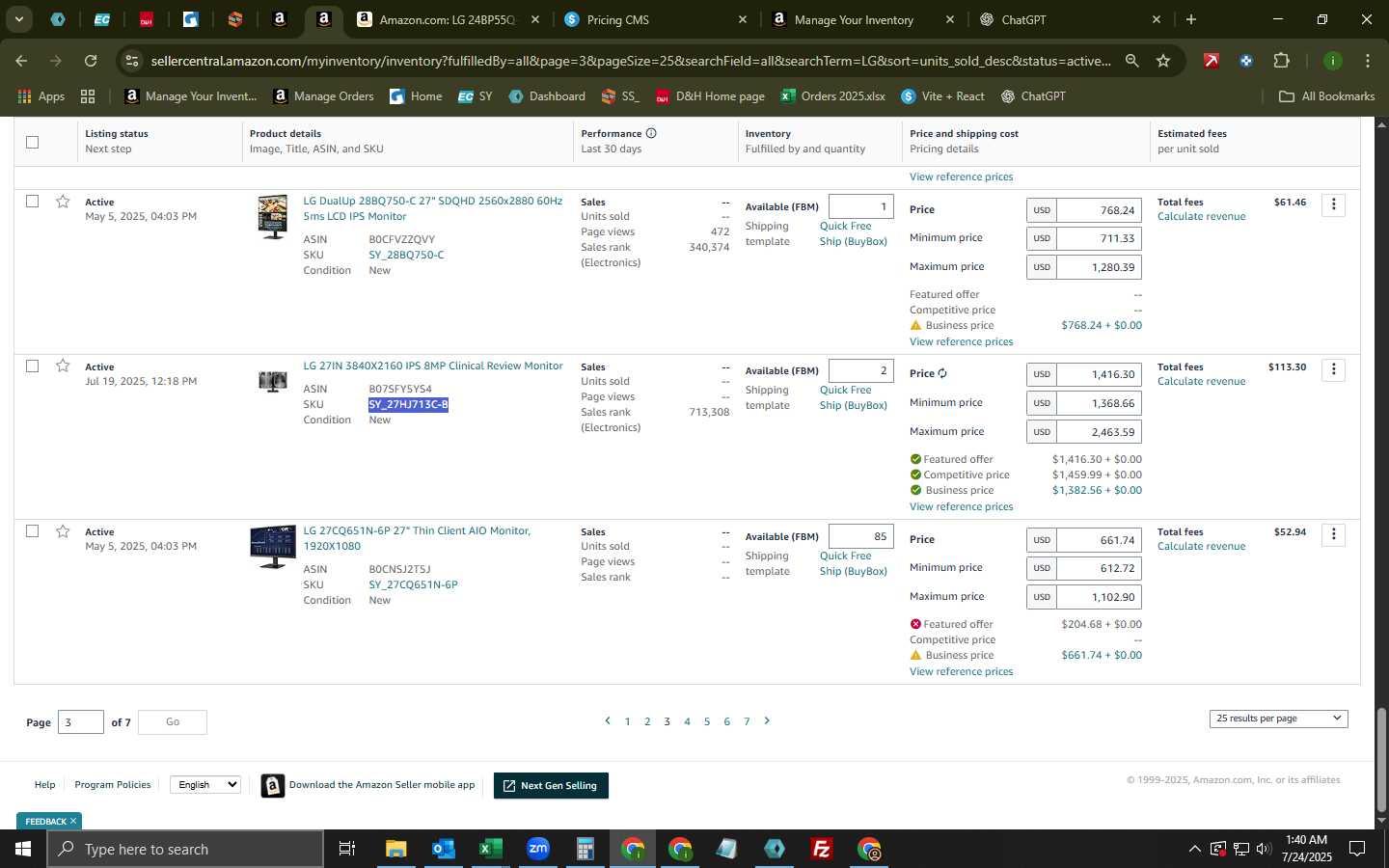Open Outlook from the taskbar
Viewport: 1389px width, 868px height.
[443, 849]
